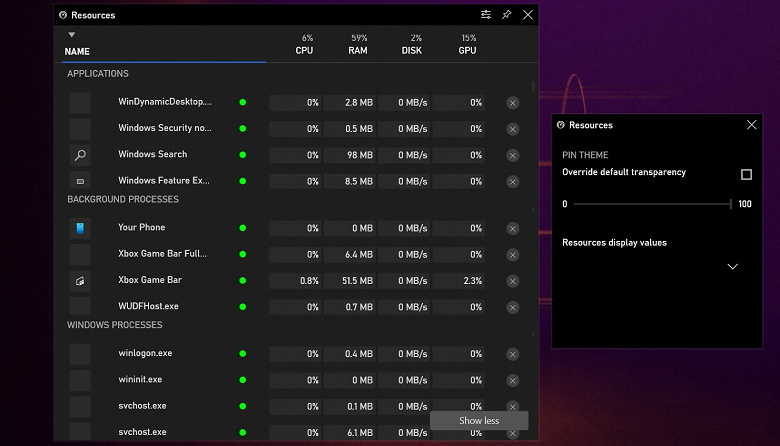
Task: Select the wininit.exe row name
Action: (x=140, y=379)
